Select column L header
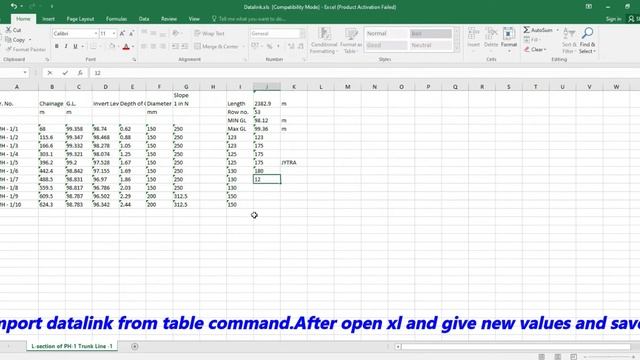The width and height of the screenshot is (640, 360). tap(321, 87)
